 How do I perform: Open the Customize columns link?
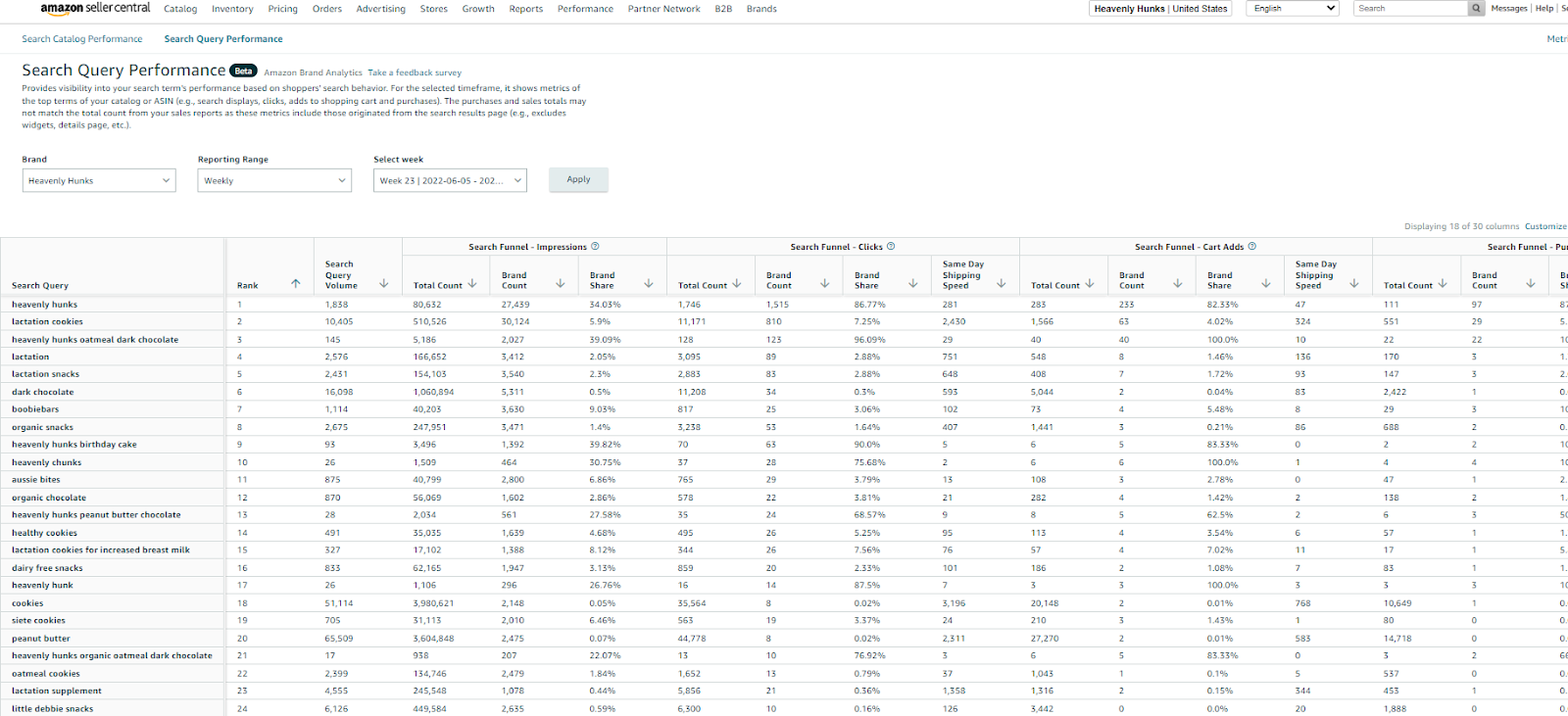1545,226
